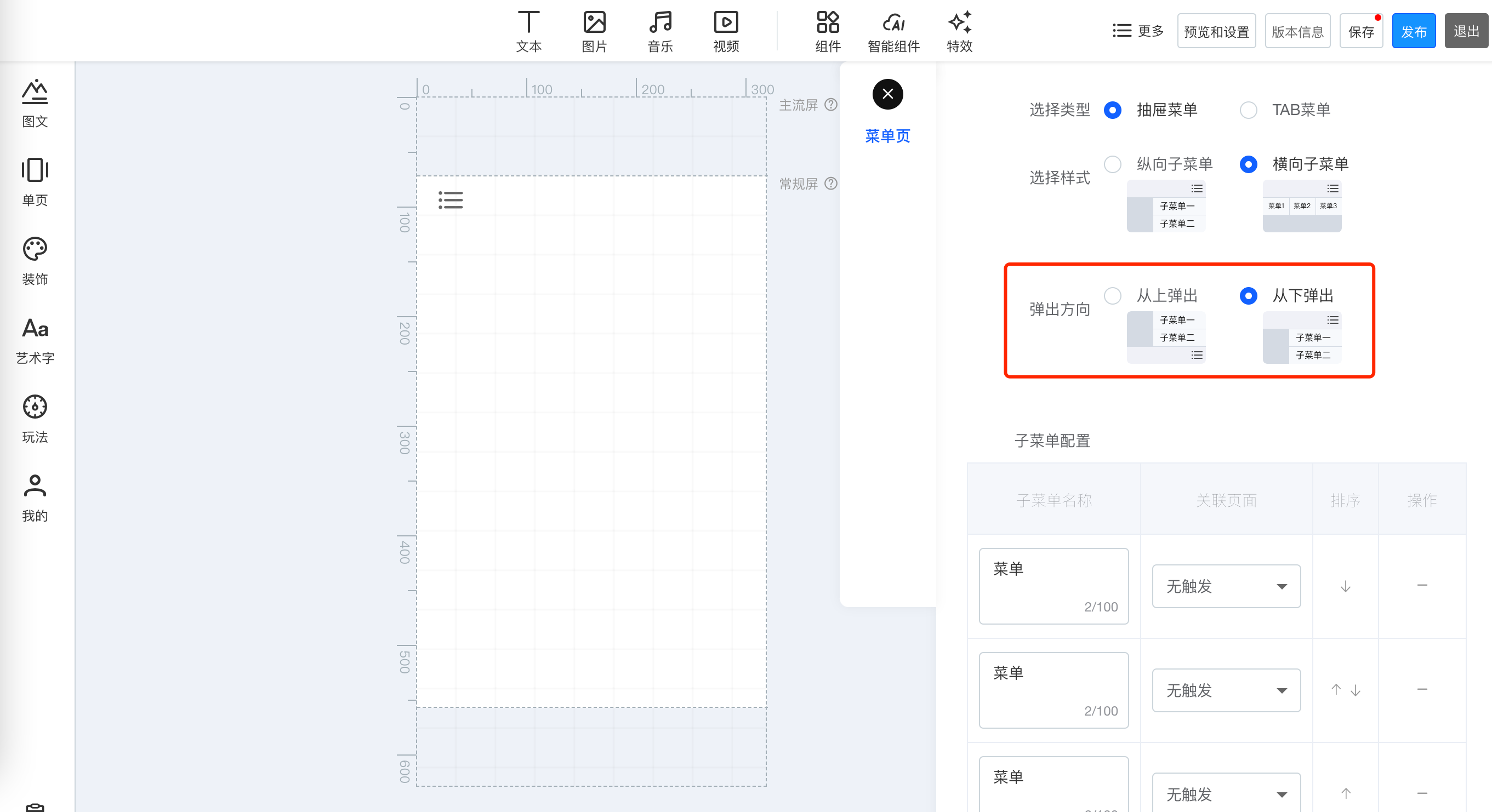Open first row 无触发 linked page dropdown
This screenshot has width=1492, height=812.
[x=1226, y=586]
